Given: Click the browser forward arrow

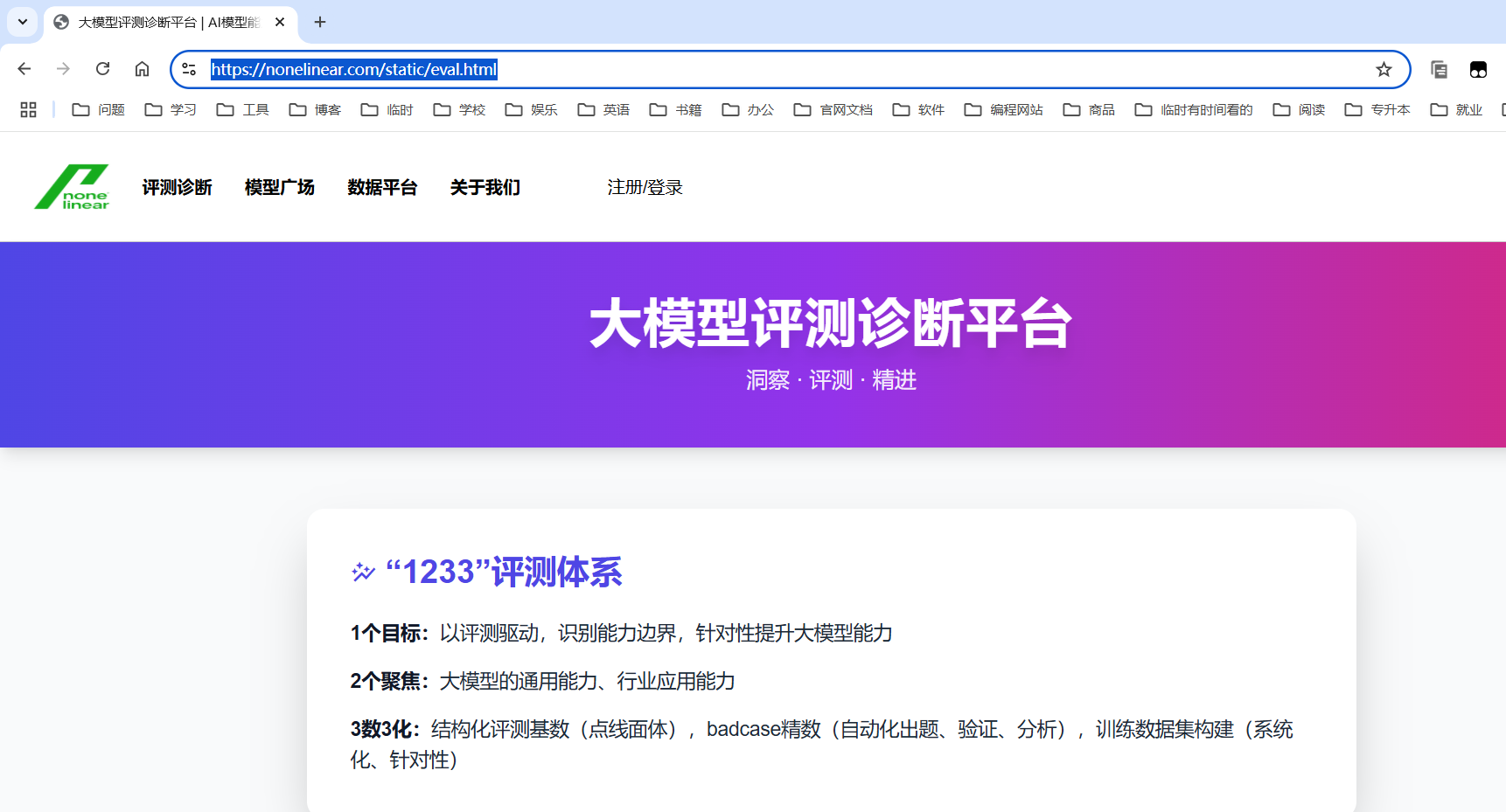Looking at the screenshot, I should tap(63, 69).
